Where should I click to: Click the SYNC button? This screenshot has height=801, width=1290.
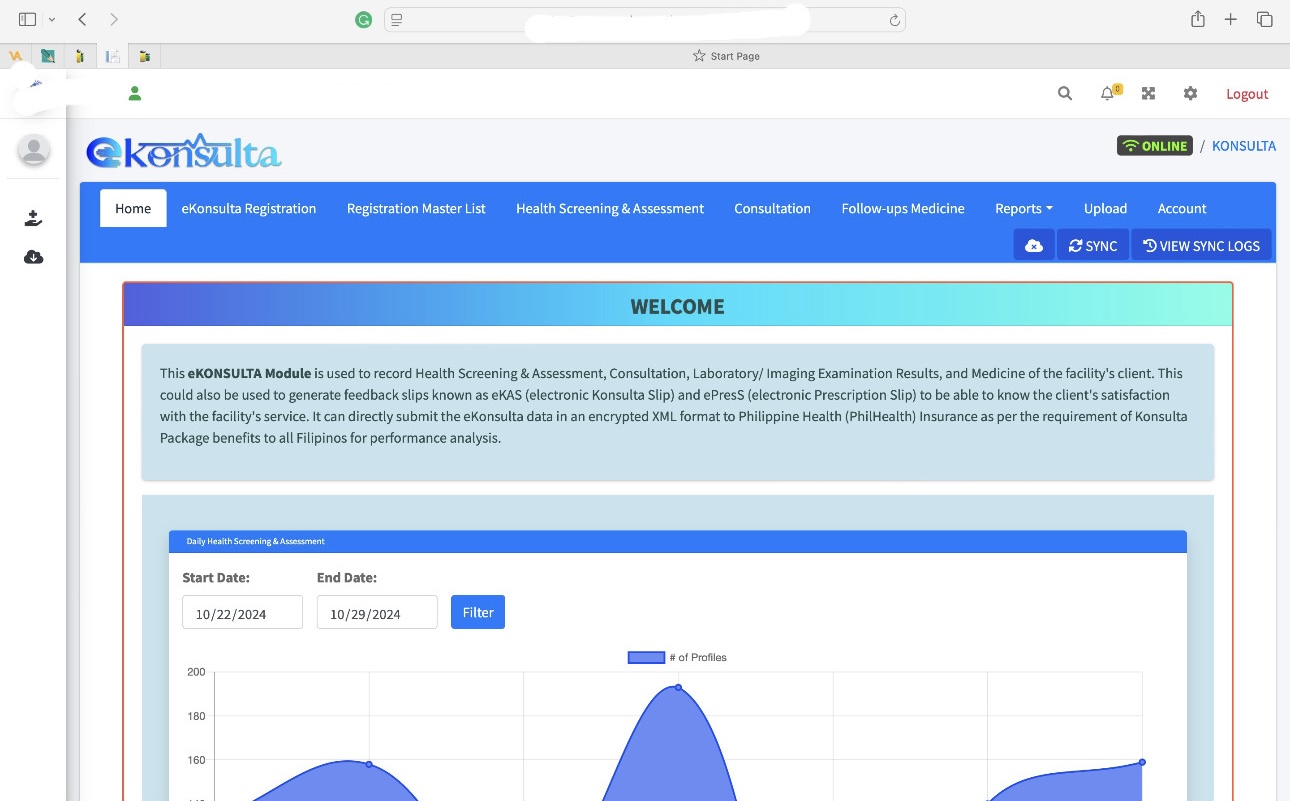(1093, 245)
